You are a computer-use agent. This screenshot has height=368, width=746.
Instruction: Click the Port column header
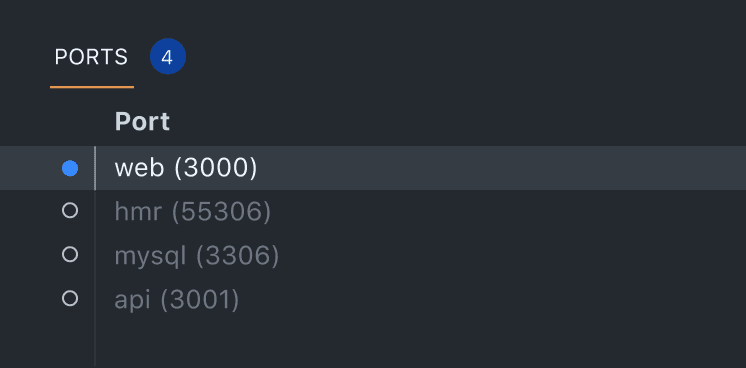pos(142,121)
